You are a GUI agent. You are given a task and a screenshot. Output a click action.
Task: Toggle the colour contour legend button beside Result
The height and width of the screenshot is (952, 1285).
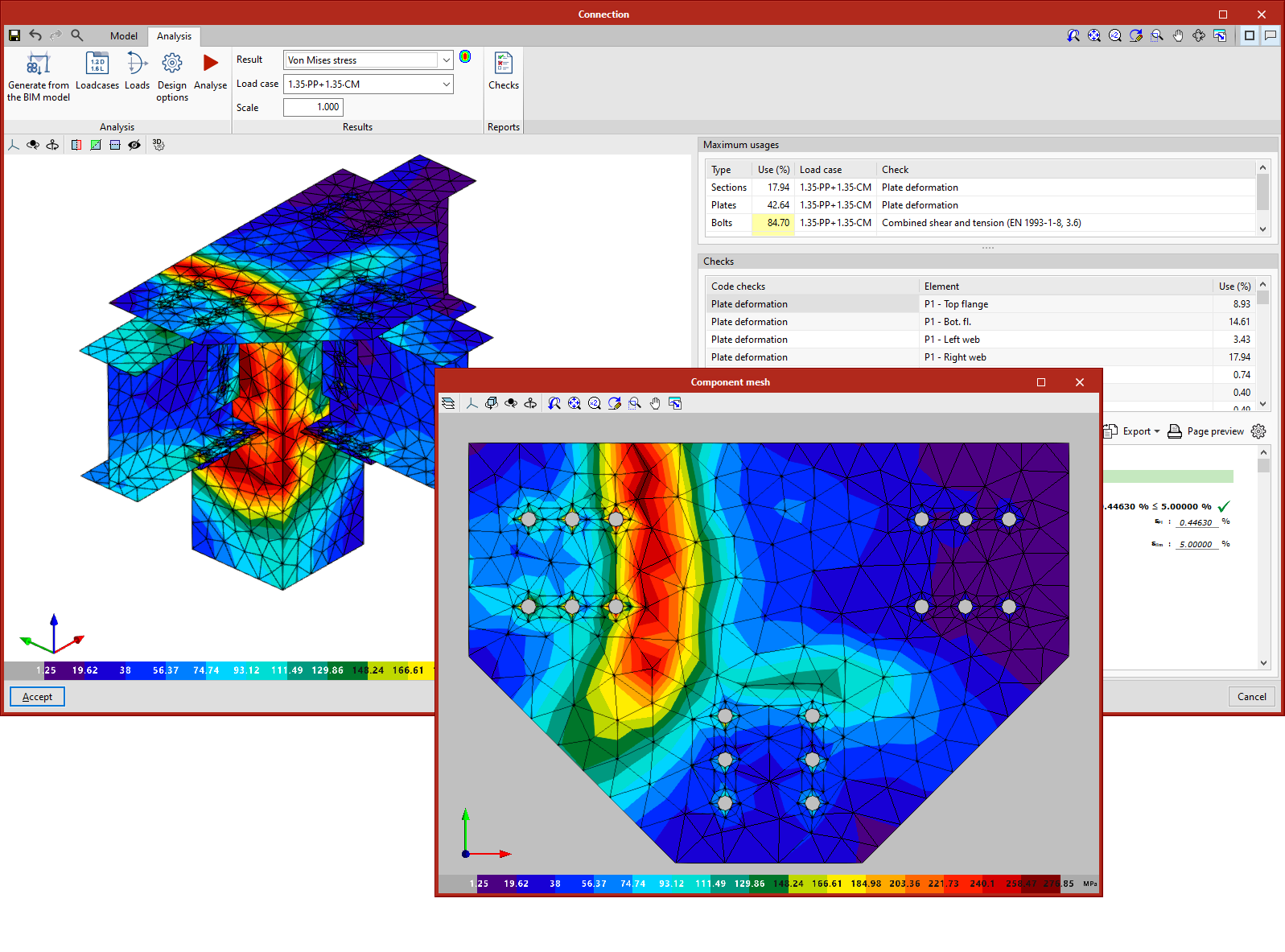coord(465,56)
